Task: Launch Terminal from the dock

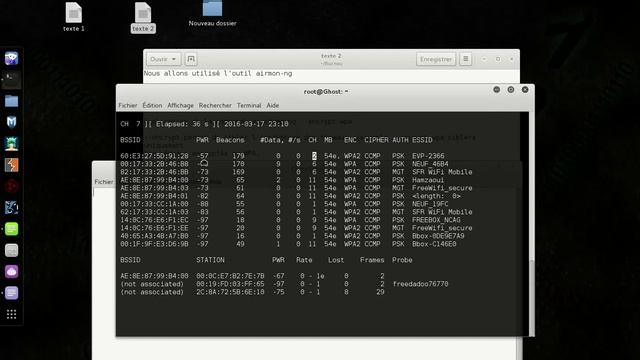Action: [11, 80]
